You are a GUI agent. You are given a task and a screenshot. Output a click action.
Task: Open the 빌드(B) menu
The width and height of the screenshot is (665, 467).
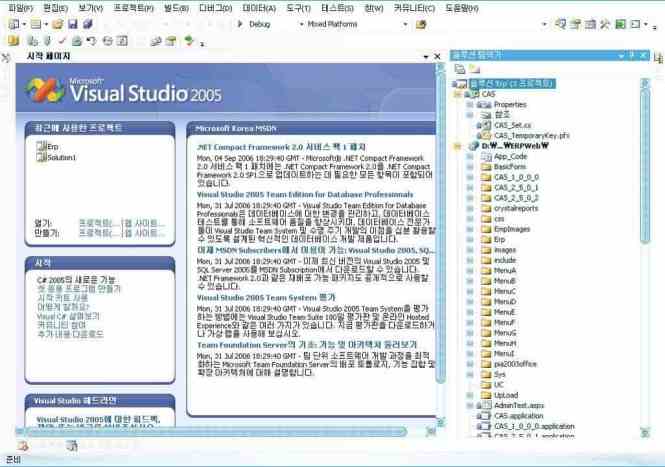176,8
